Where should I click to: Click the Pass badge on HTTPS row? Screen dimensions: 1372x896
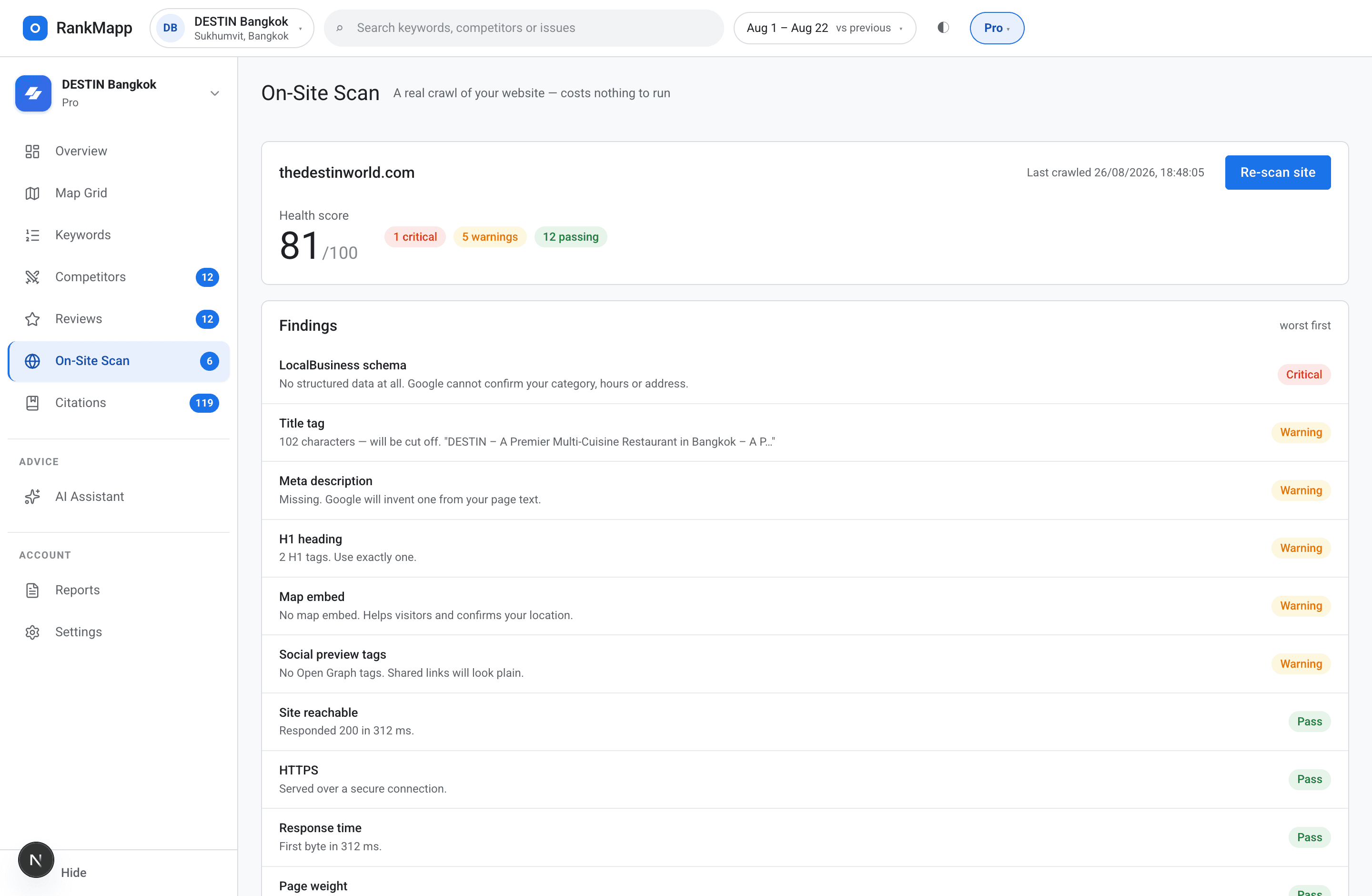tap(1309, 780)
